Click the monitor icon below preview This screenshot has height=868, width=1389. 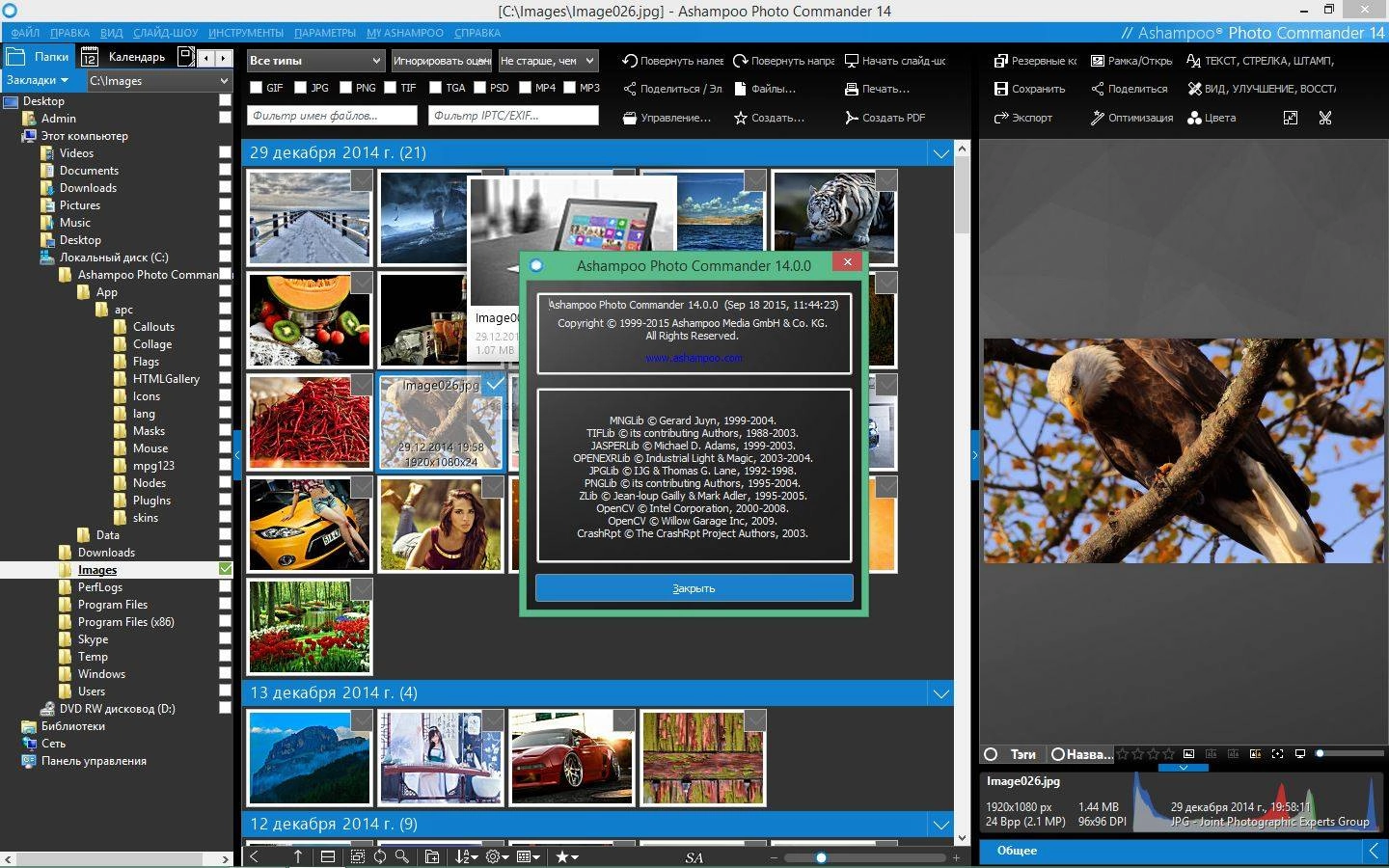click(x=1299, y=754)
